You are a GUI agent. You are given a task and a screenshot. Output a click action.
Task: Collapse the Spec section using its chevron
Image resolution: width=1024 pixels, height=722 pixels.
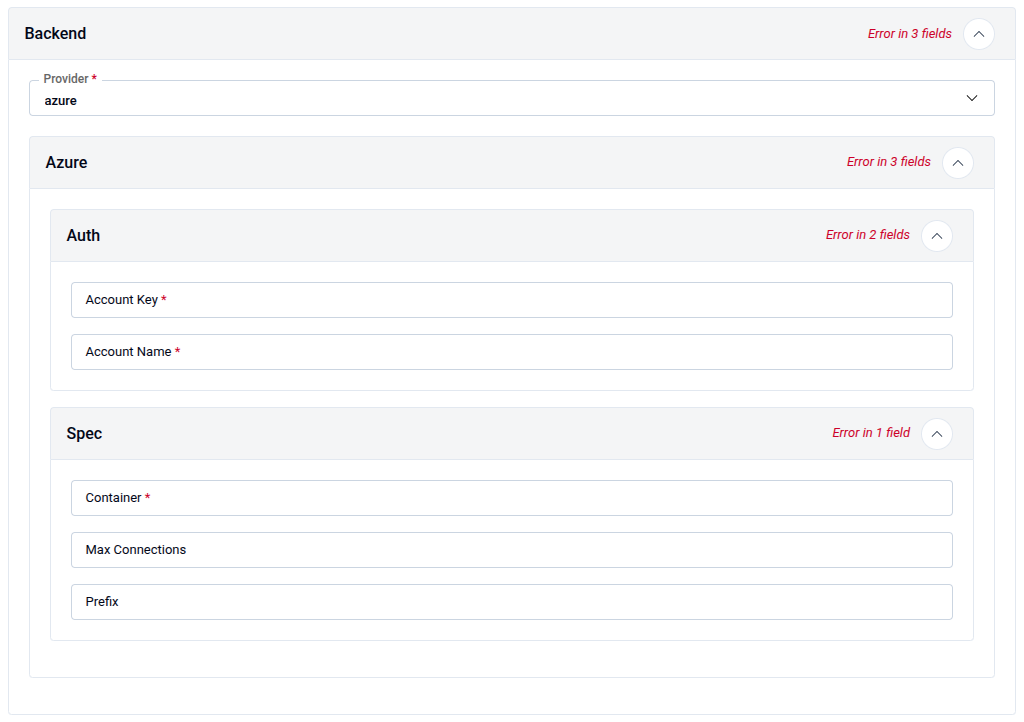[936, 433]
